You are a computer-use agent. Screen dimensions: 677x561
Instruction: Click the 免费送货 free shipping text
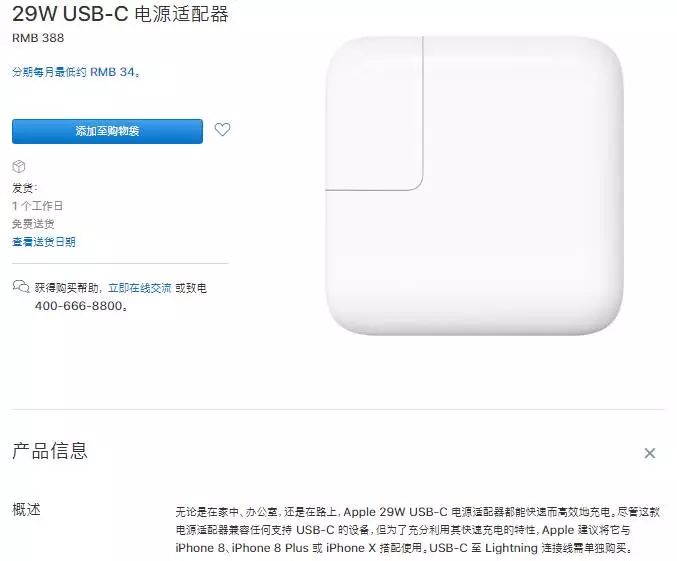pyautogui.click(x=33, y=224)
